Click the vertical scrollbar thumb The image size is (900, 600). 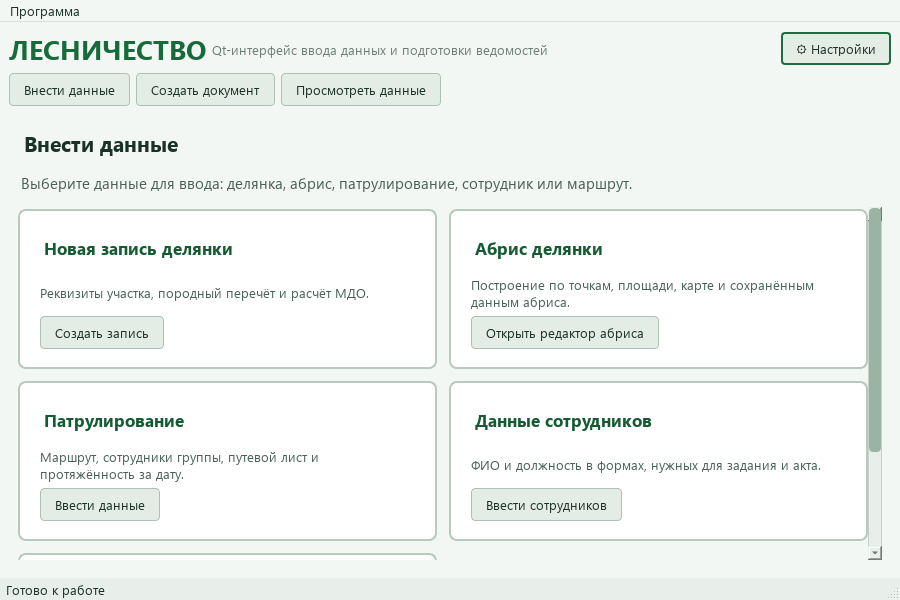875,330
